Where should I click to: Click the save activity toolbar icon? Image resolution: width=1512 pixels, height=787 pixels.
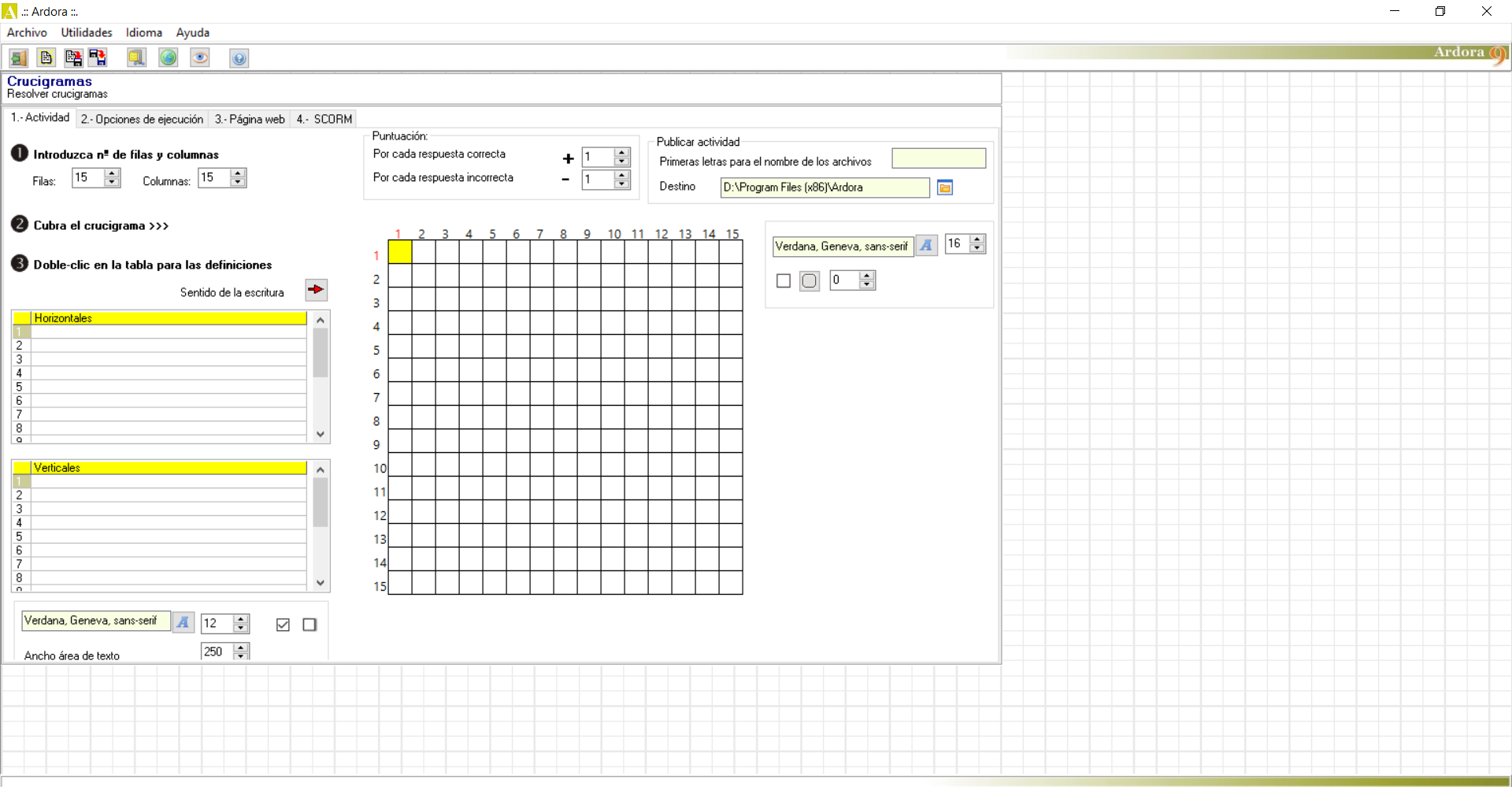click(73, 58)
